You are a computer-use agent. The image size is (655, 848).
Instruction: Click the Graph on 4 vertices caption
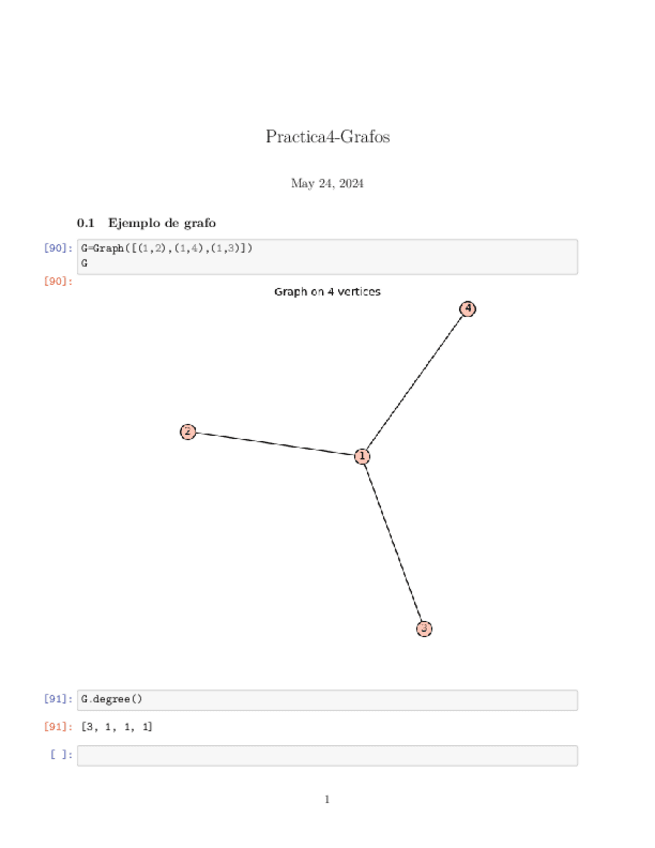(327, 292)
